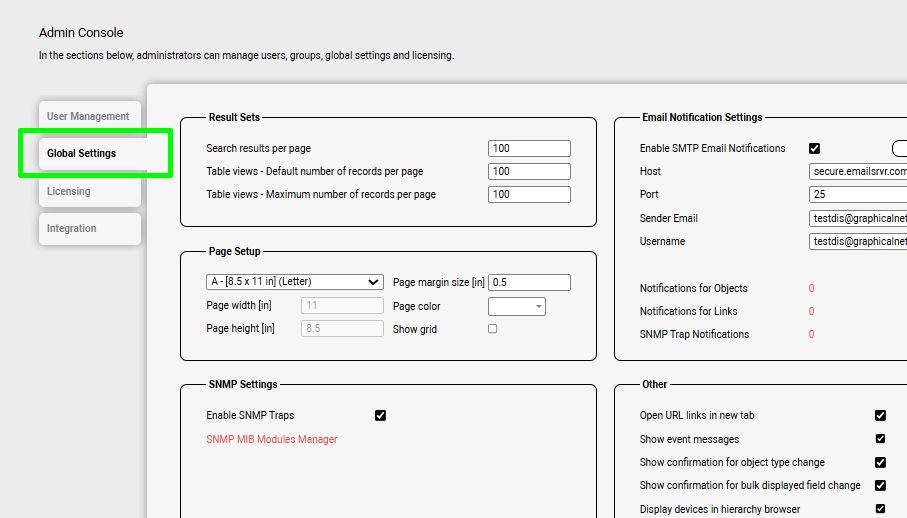907x518 pixels.
Task: Select the Global Settings tab
Action: coord(82,153)
